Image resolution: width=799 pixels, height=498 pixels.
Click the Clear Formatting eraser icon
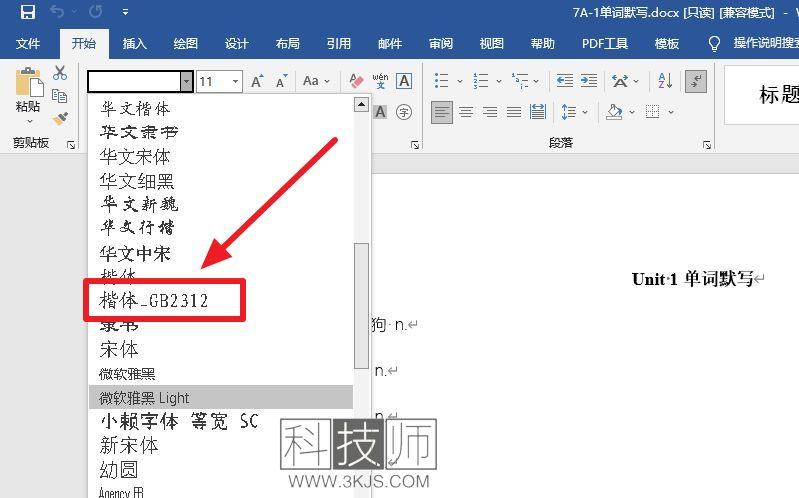[356, 81]
